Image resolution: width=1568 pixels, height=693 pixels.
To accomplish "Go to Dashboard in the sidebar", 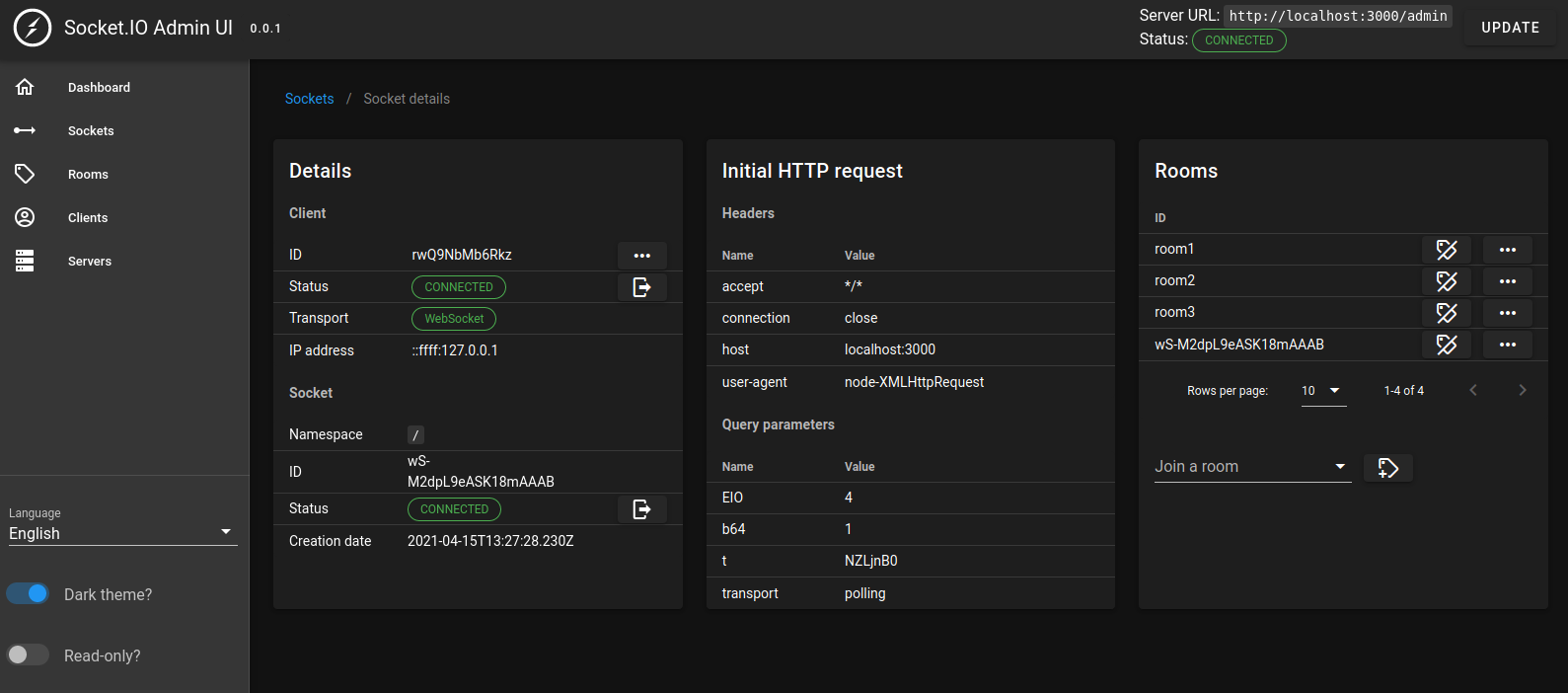I will pos(99,88).
